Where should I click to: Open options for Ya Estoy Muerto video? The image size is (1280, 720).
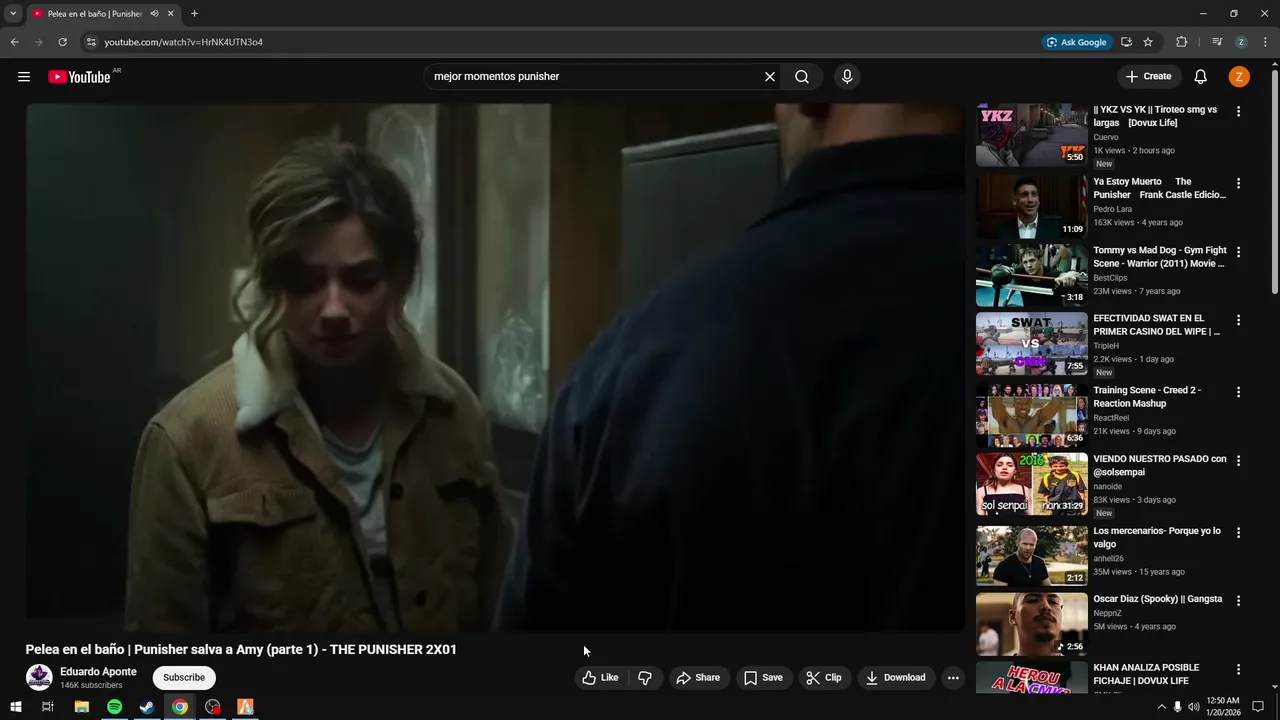pos(1238,184)
